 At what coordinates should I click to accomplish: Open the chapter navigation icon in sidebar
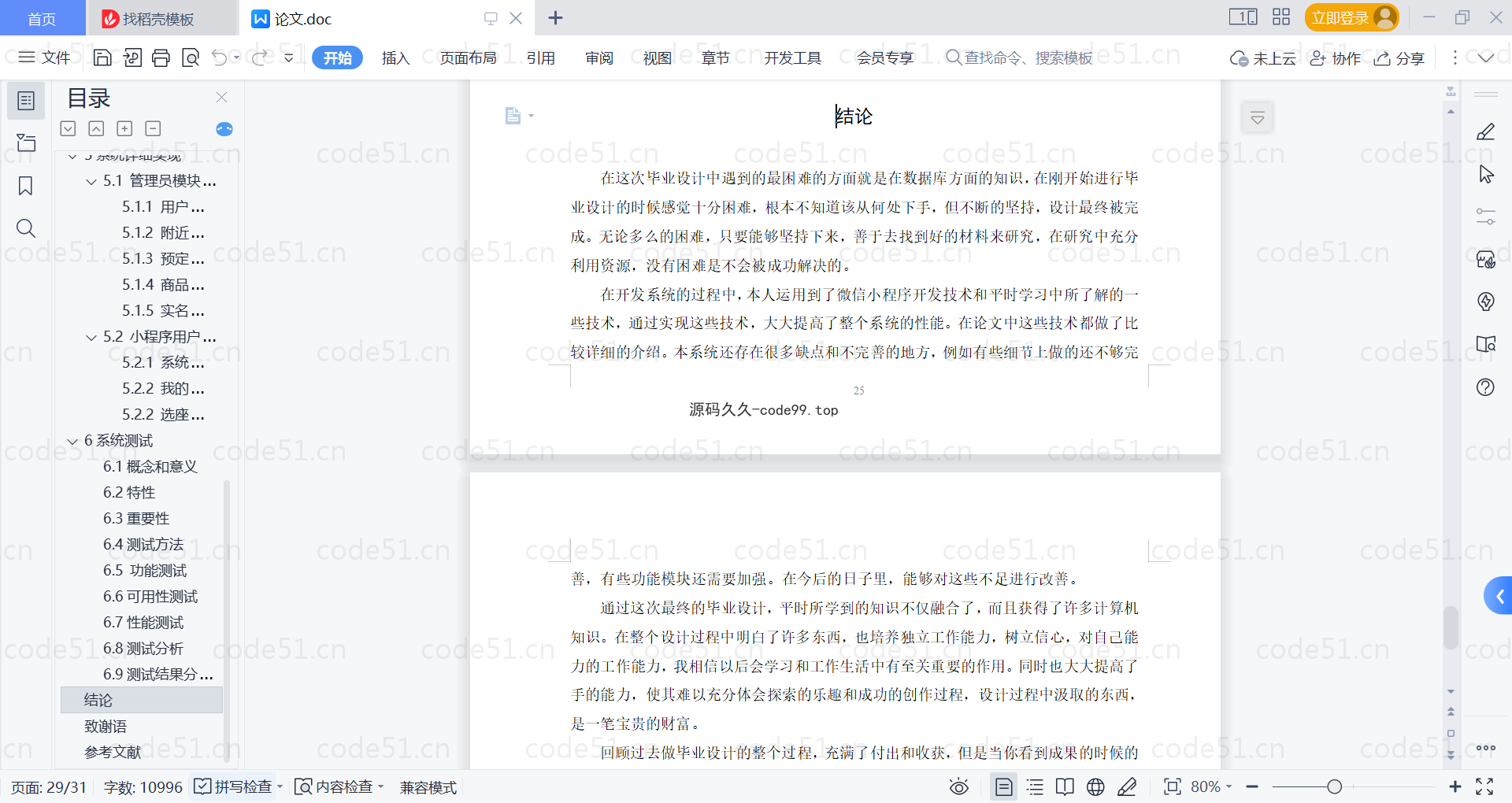point(26,142)
